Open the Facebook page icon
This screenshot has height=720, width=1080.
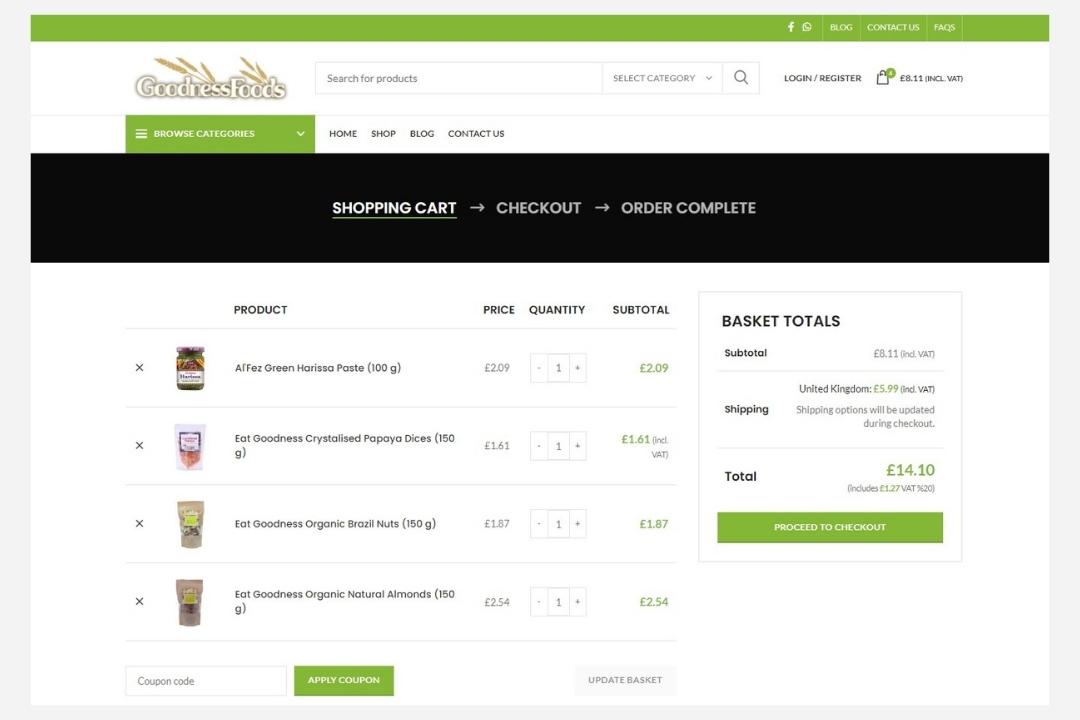[x=790, y=27]
